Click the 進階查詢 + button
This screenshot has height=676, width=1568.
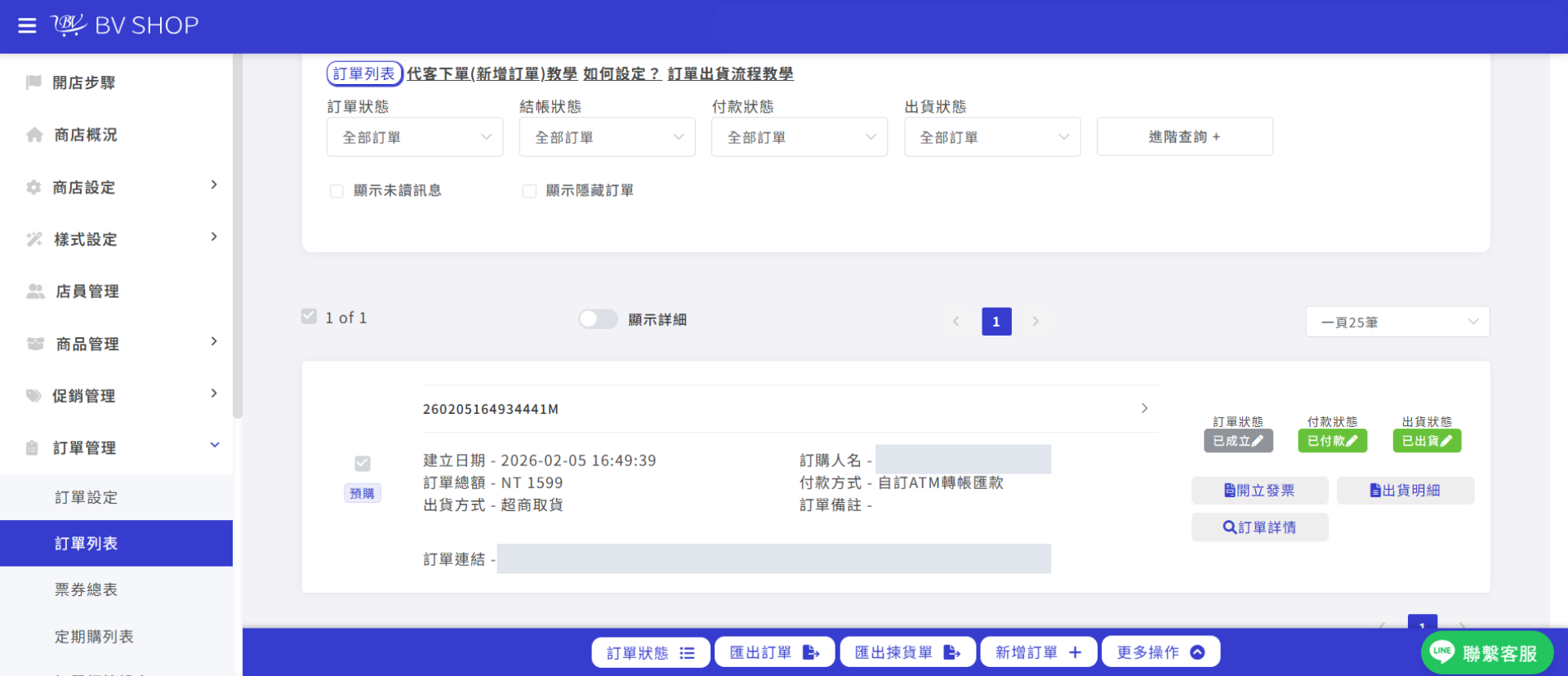(x=1184, y=136)
